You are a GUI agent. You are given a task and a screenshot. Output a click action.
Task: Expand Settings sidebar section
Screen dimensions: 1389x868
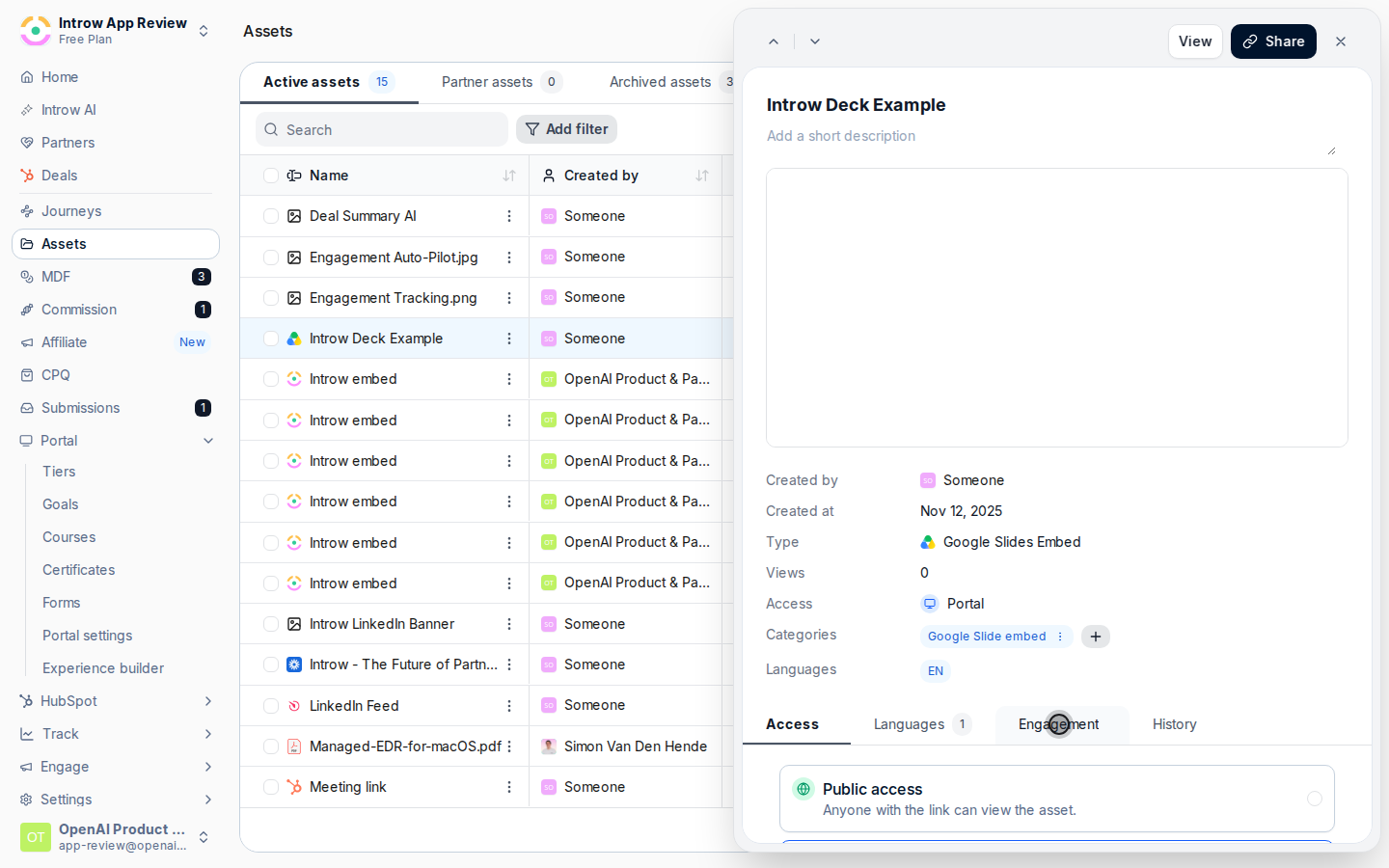pos(208,800)
